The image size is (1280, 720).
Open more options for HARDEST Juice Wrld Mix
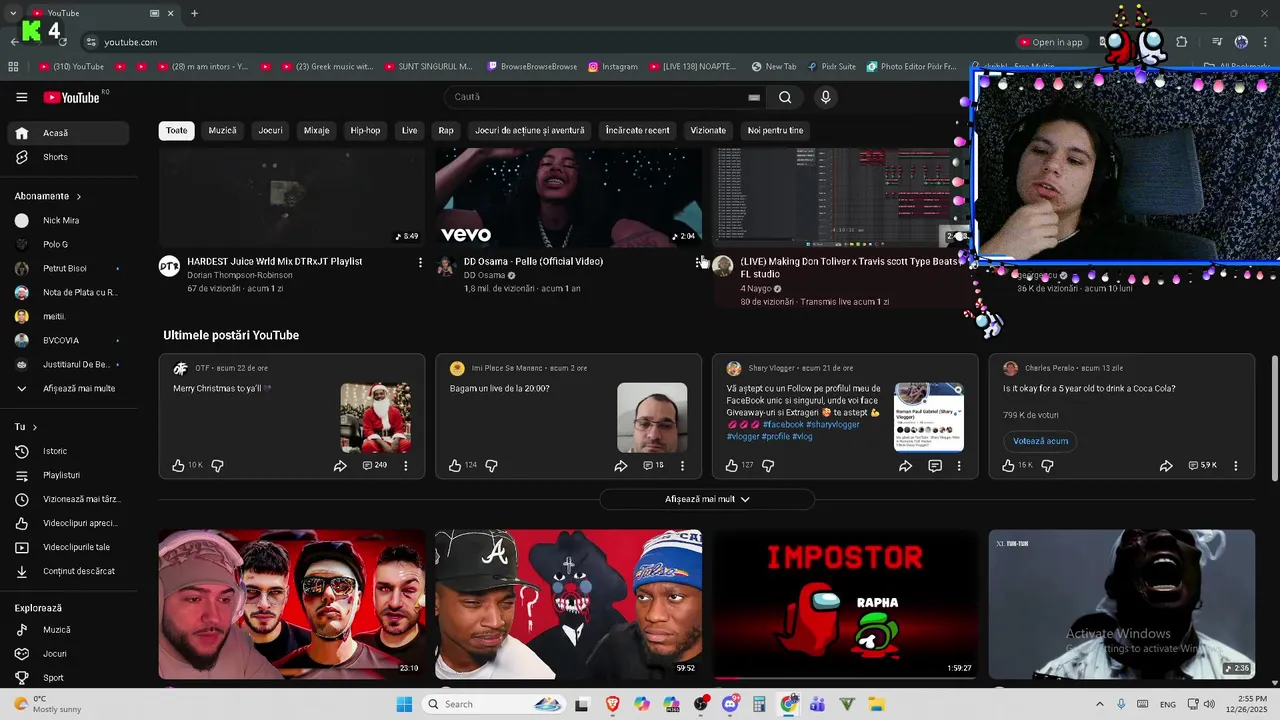coord(420,262)
